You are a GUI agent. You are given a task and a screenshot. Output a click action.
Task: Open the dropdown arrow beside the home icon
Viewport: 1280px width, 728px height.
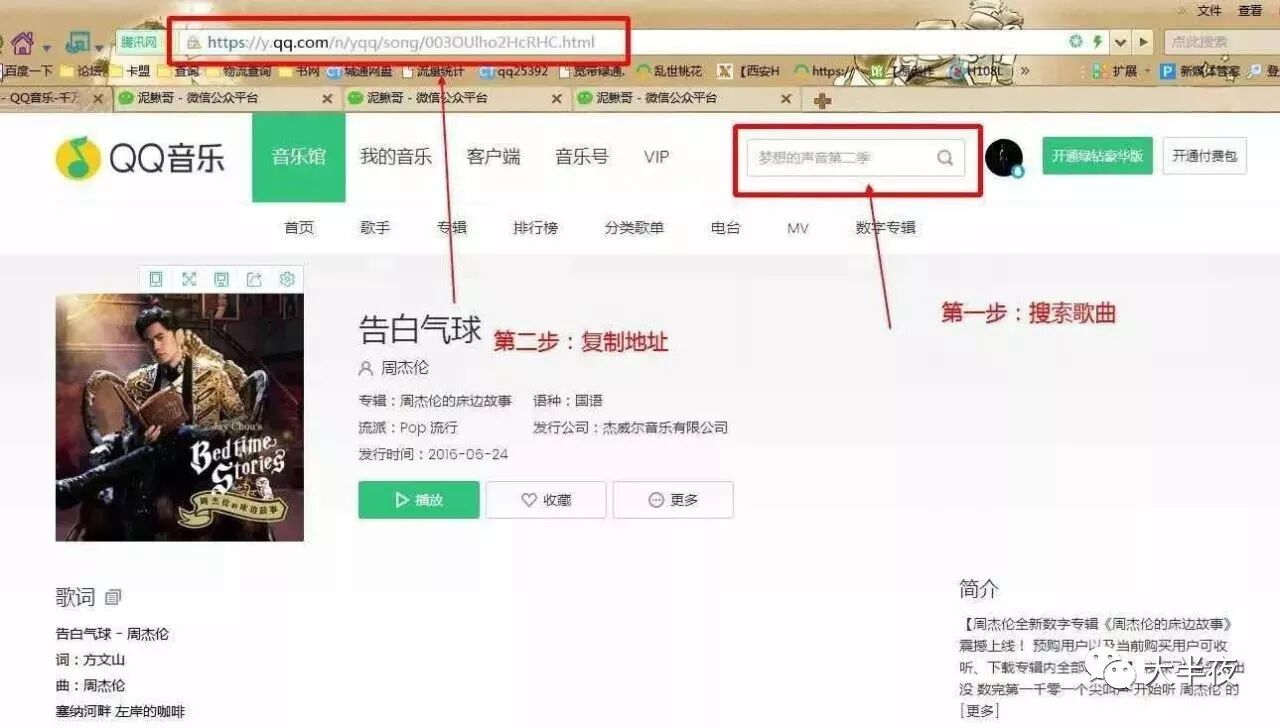point(46,47)
